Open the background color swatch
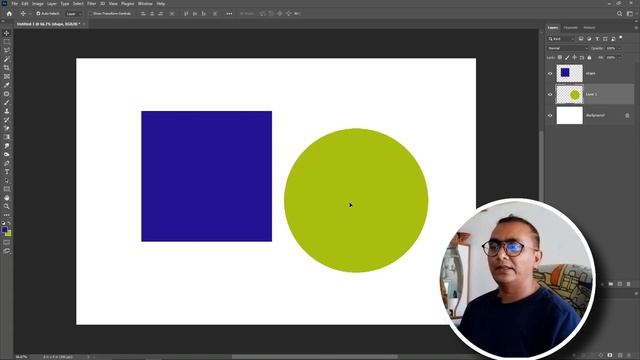Screen dimensions: 640x360 9,233
